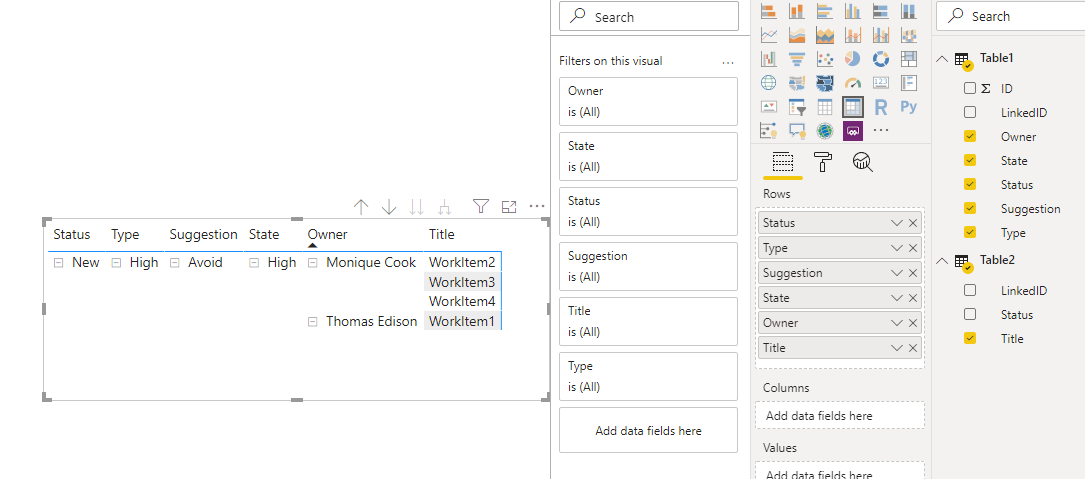Select the Matrix visual

click(x=852, y=107)
